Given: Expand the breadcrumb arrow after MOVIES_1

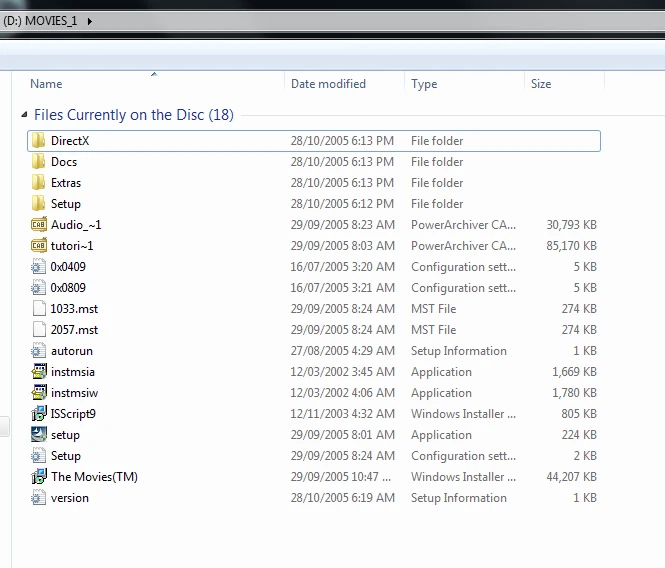Looking at the screenshot, I should coord(89,21).
